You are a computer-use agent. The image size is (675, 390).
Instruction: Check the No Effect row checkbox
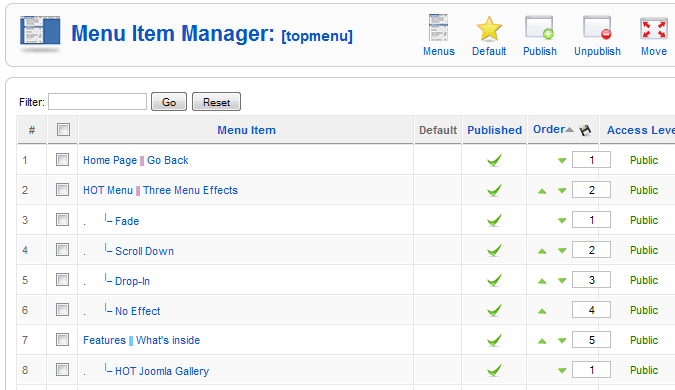[x=62, y=310]
